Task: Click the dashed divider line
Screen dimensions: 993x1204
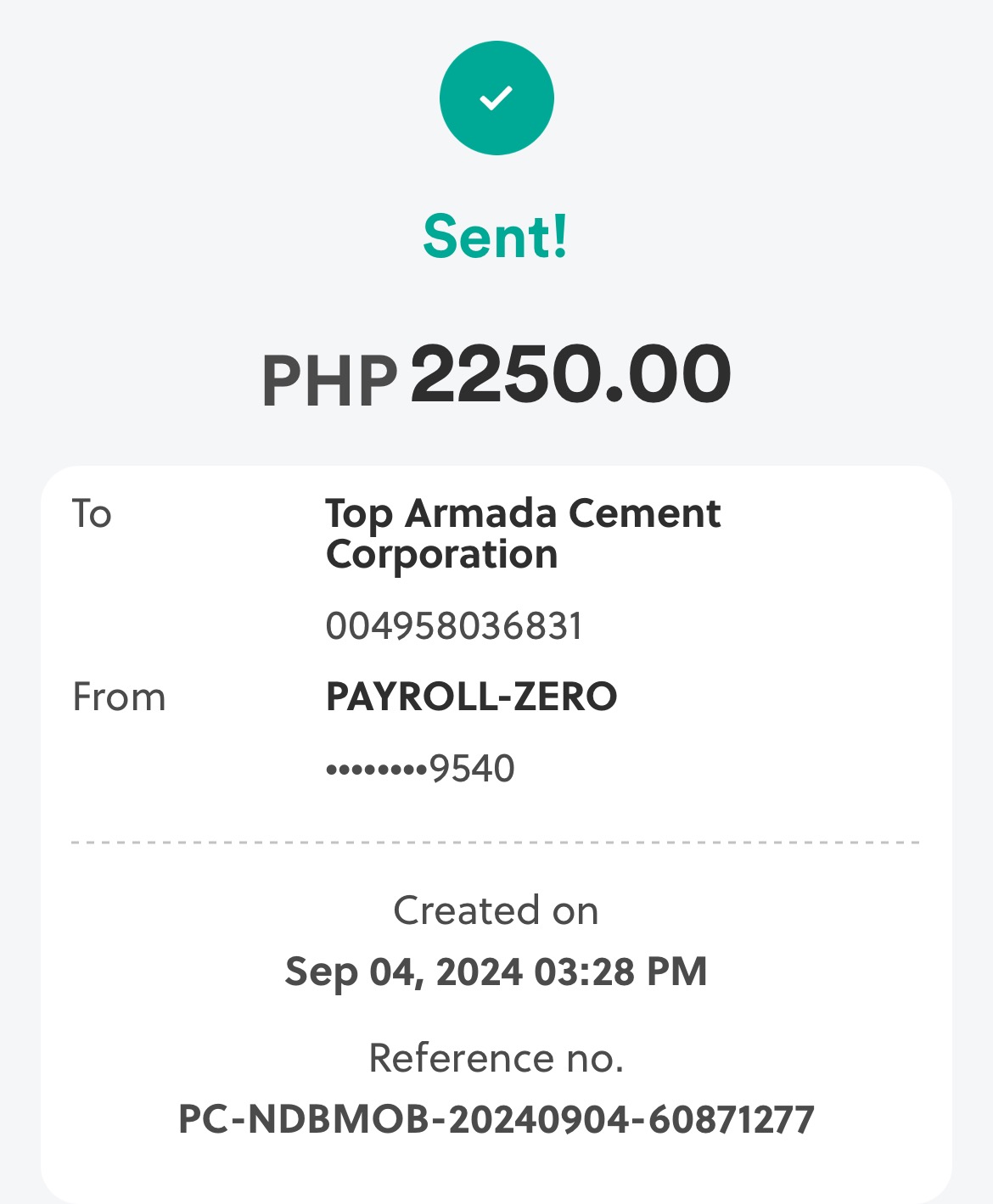Action: click(496, 843)
